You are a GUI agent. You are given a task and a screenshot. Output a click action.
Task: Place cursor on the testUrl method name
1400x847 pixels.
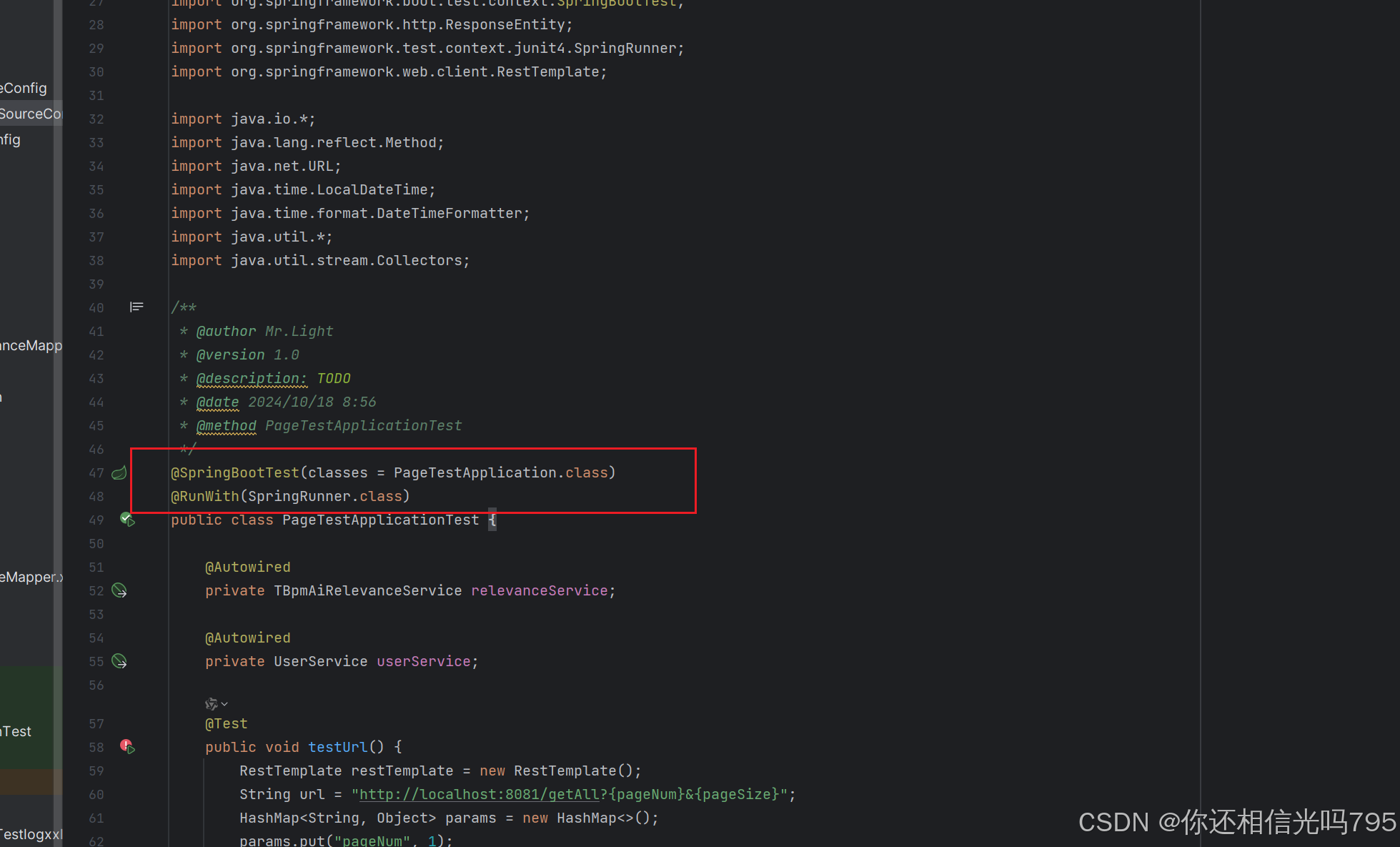(337, 747)
